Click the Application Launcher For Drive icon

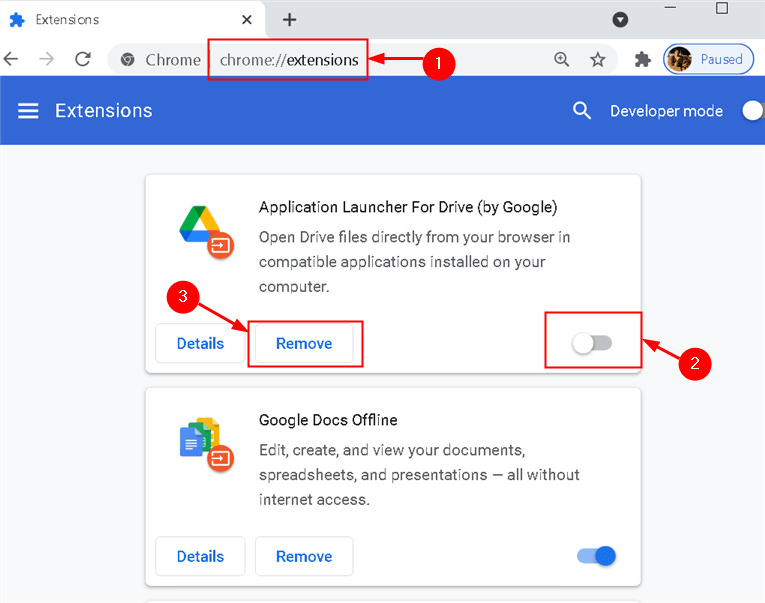(206, 229)
